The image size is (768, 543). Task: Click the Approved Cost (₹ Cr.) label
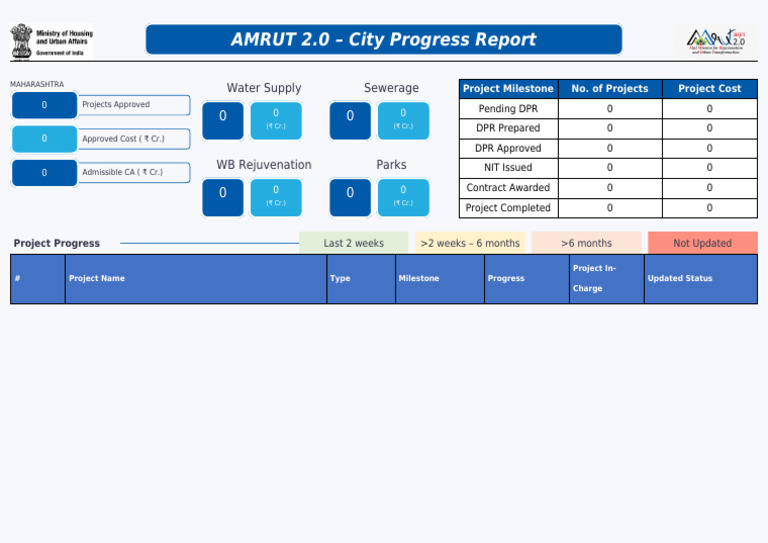coord(134,139)
